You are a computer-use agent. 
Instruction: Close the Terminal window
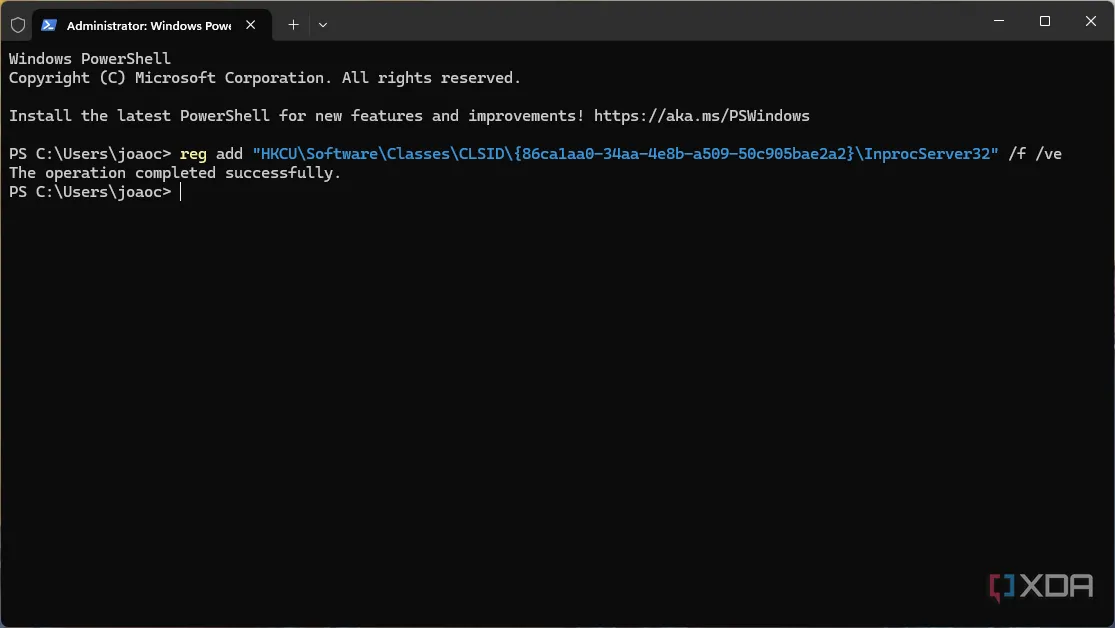pos(1090,21)
